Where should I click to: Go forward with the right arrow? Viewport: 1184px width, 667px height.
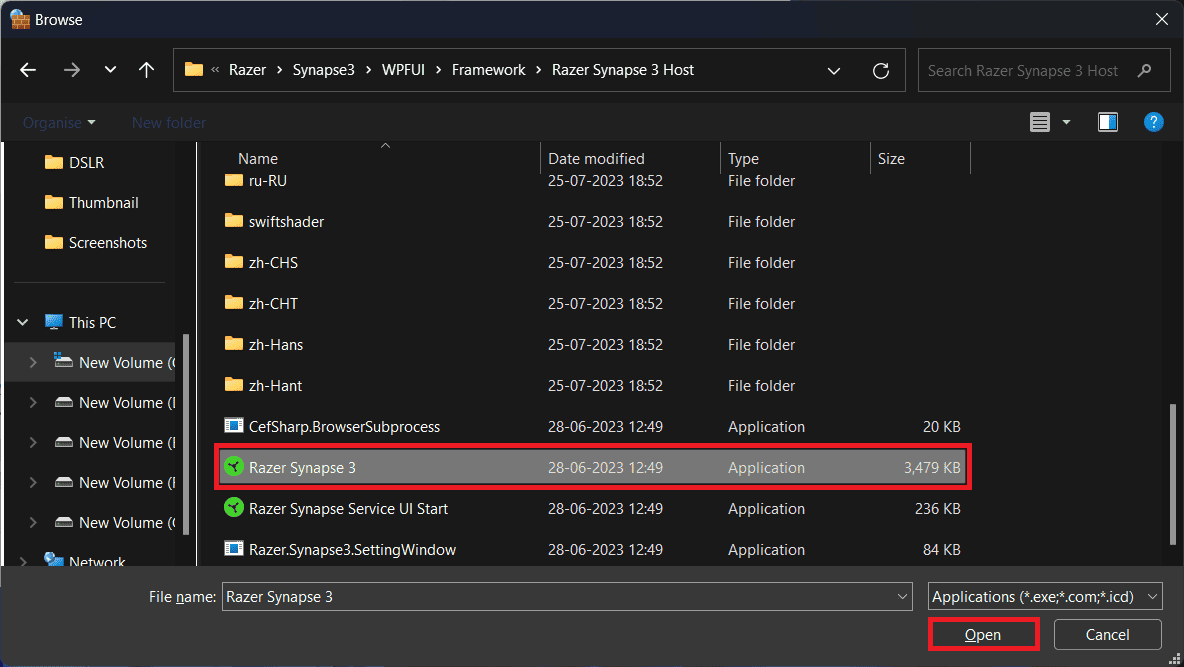coord(72,70)
